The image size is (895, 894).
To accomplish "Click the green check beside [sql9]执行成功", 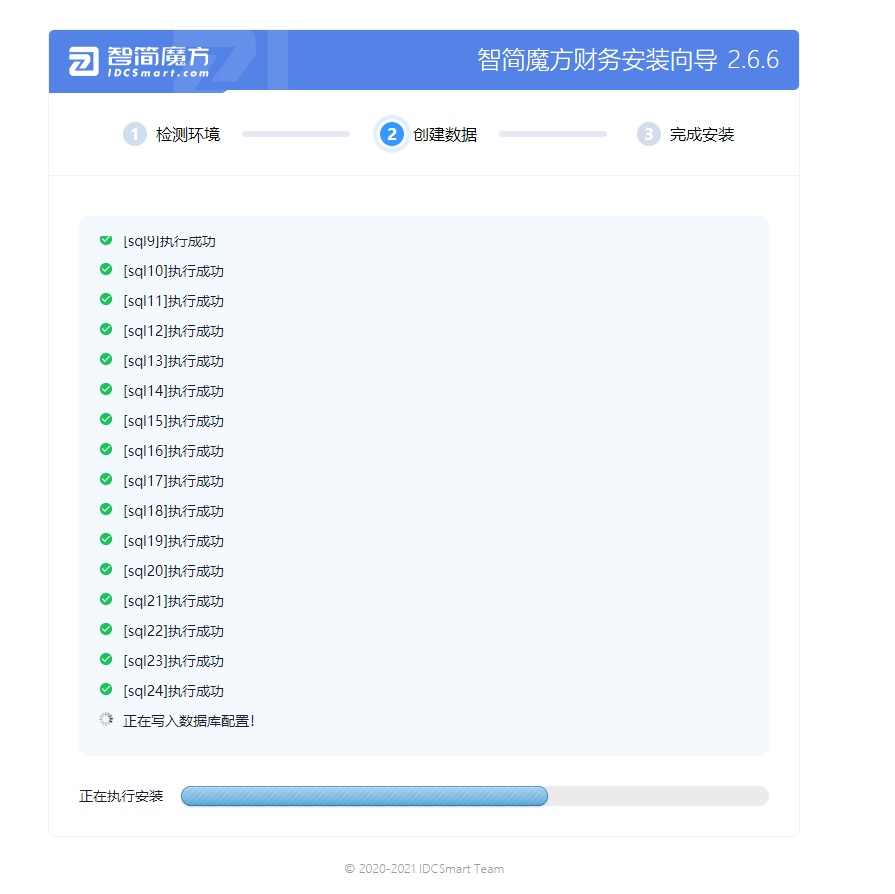I will click(x=105, y=240).
